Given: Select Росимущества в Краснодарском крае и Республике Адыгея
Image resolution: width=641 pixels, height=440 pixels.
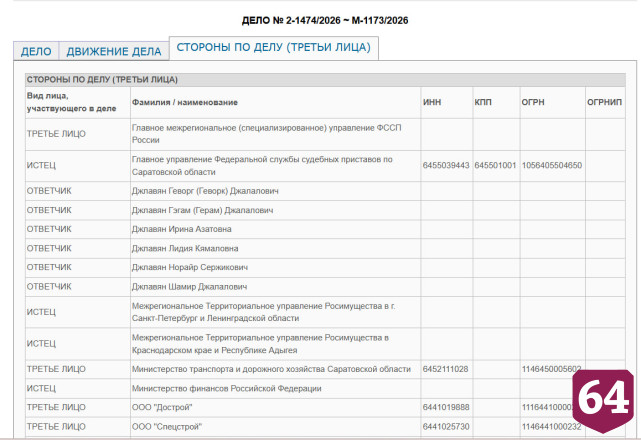Looking at the screenshot, I should [x=260, y=344].
